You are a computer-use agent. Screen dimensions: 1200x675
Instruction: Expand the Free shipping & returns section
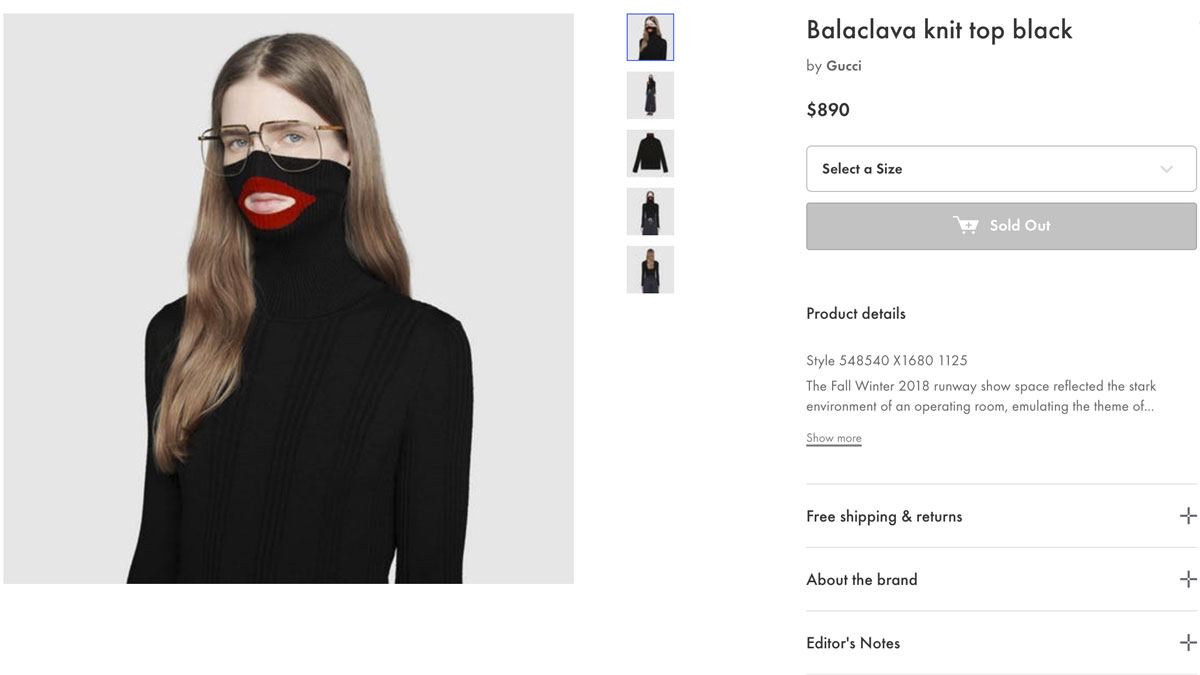884,516
